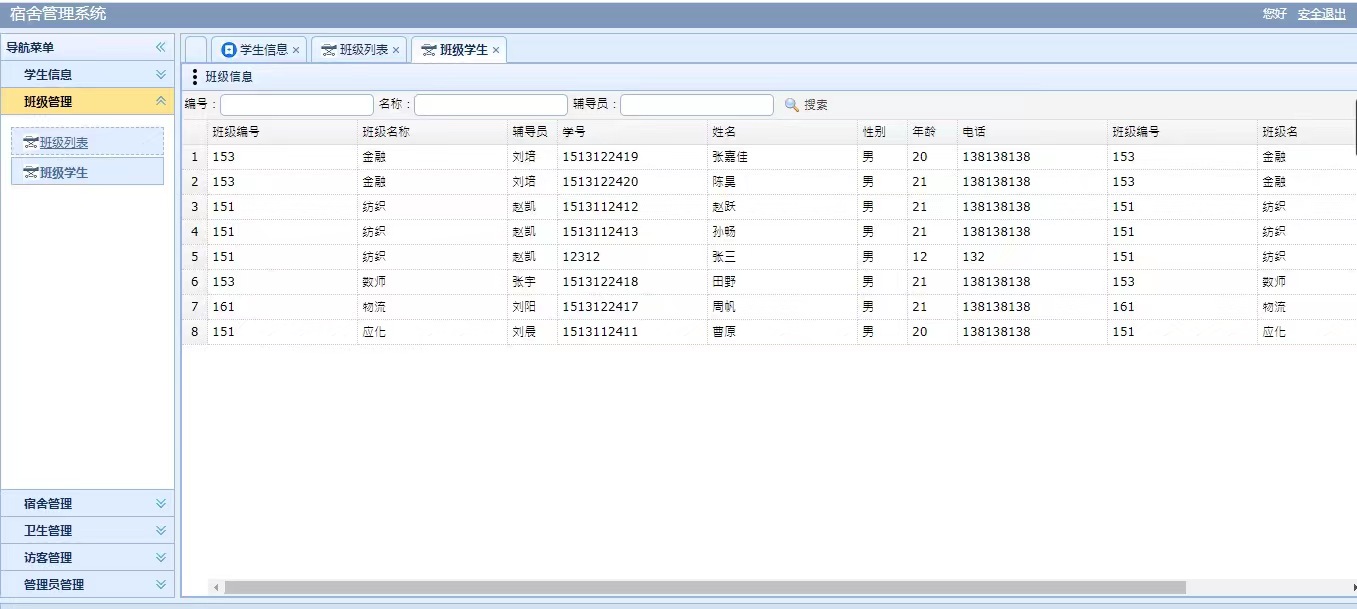Viewport: 1357px width, 609px height.
Task: Close the 学生信息 tab
Action: [296, 50]
